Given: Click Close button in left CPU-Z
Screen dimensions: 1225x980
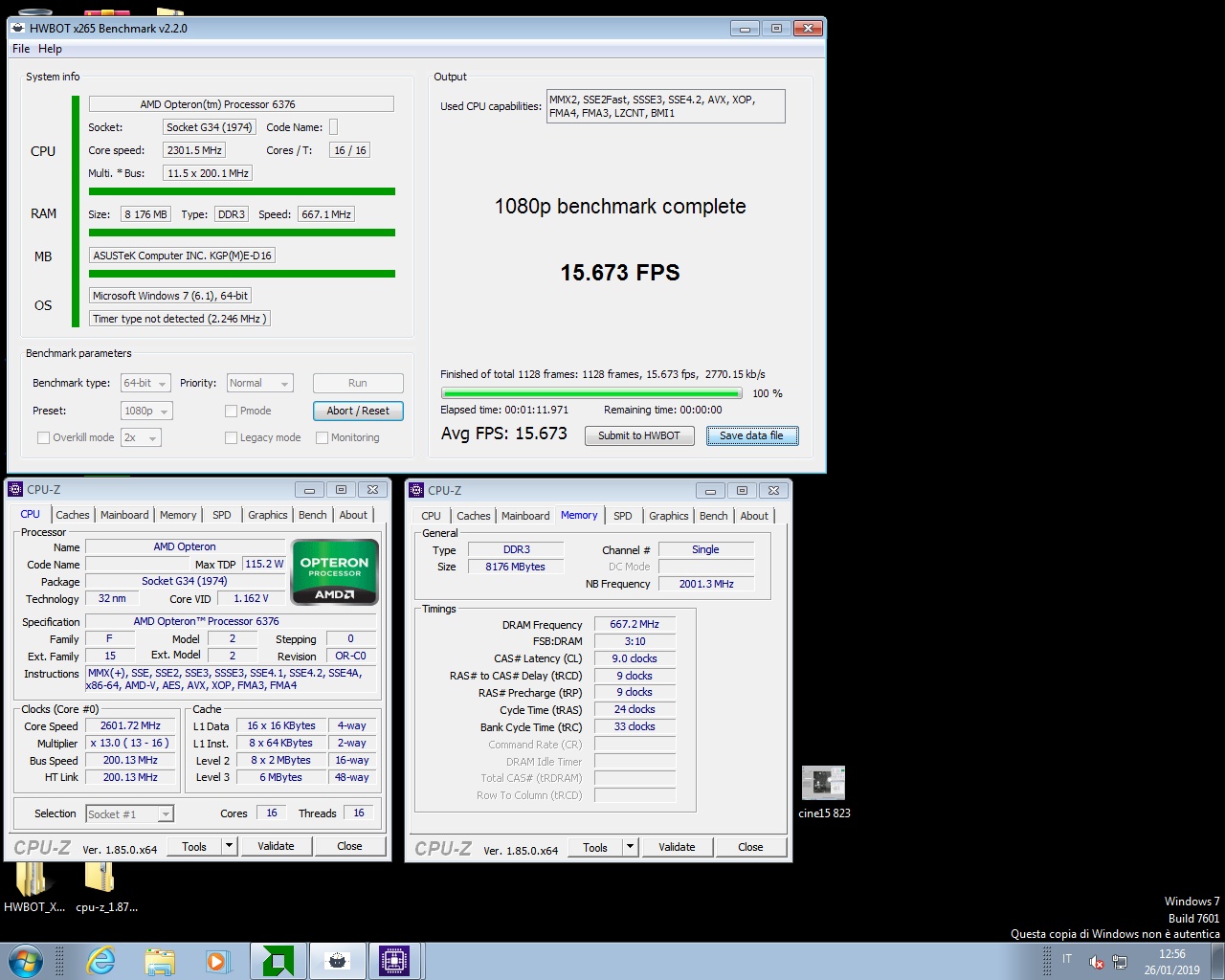Looking at the screenshot, I should point(349,846).
